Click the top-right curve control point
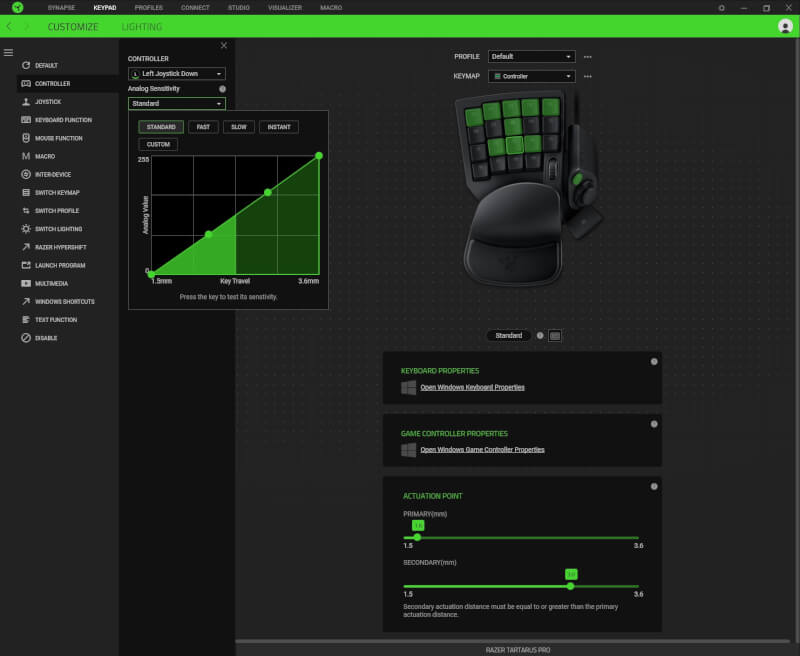 (x=319, y=156)
